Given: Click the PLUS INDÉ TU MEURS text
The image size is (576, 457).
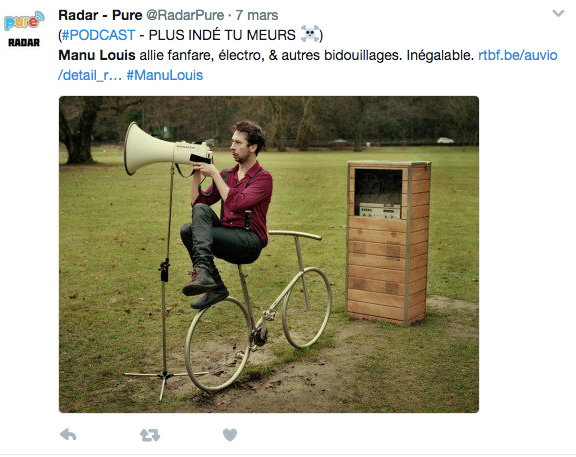Looking at the screenshot, I should (x=222, y=35).
